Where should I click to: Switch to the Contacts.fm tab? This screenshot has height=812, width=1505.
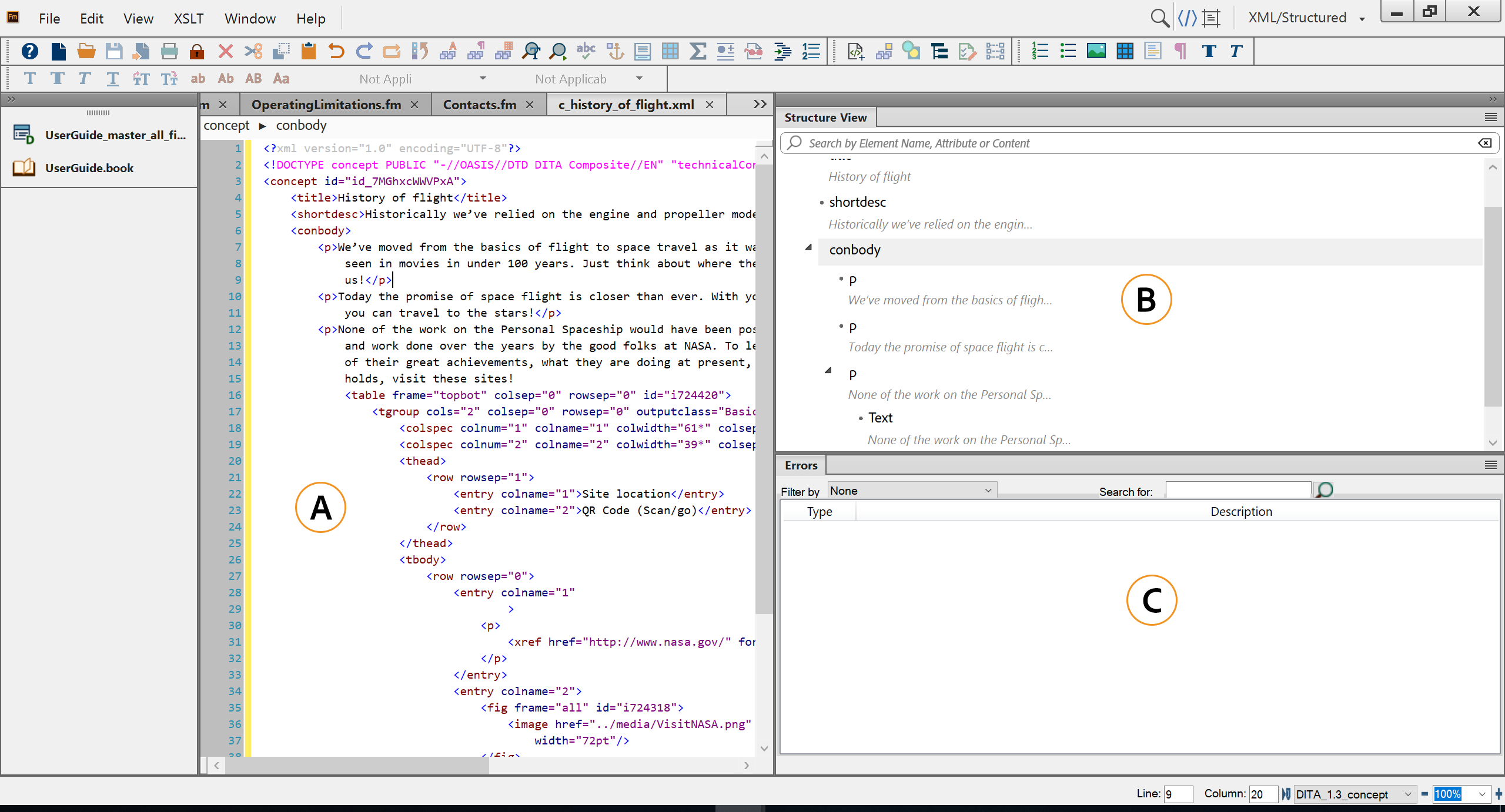click(x=479, y=104)
